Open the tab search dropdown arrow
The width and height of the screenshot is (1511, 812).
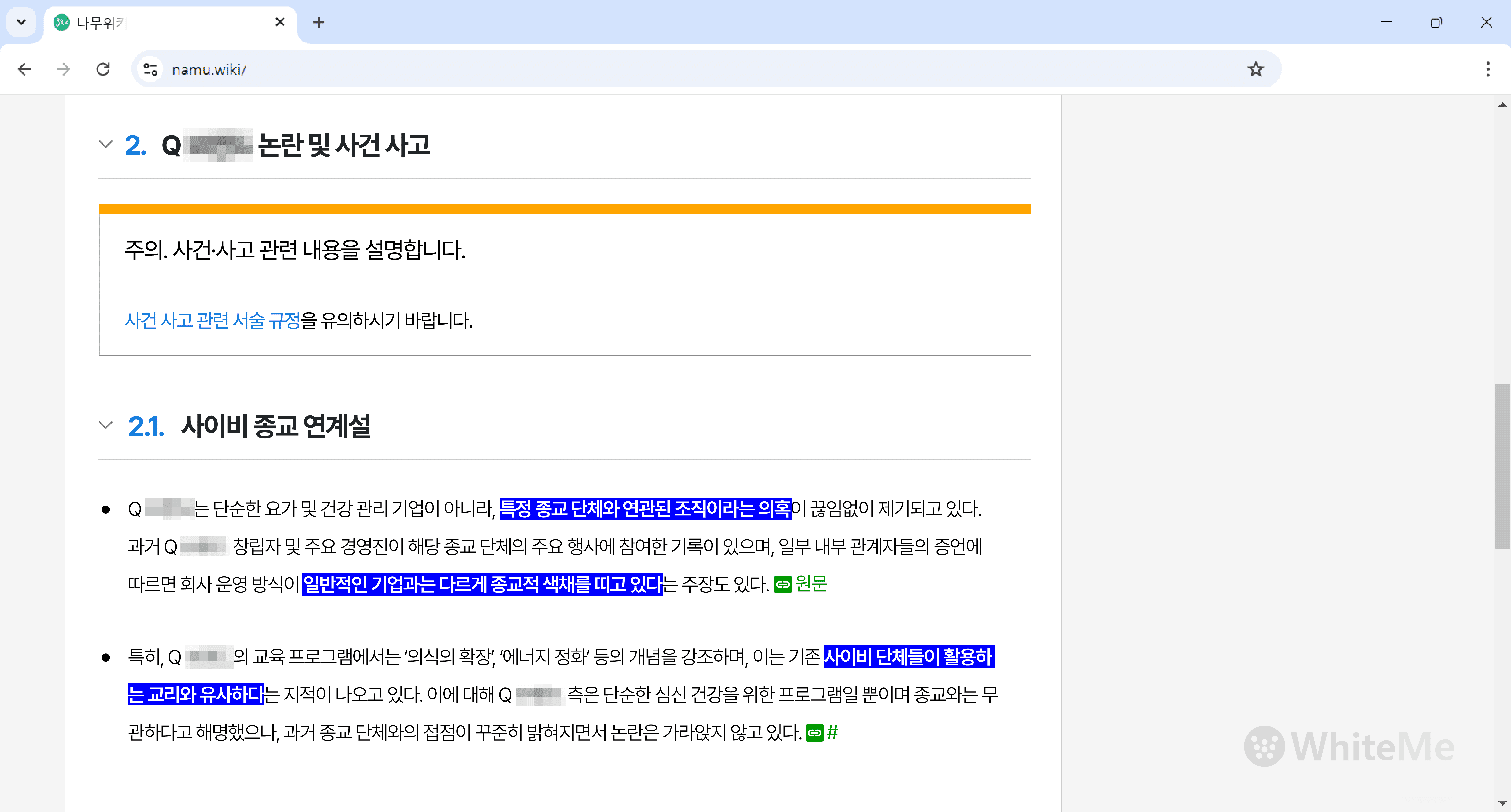(x=22, y=22)
